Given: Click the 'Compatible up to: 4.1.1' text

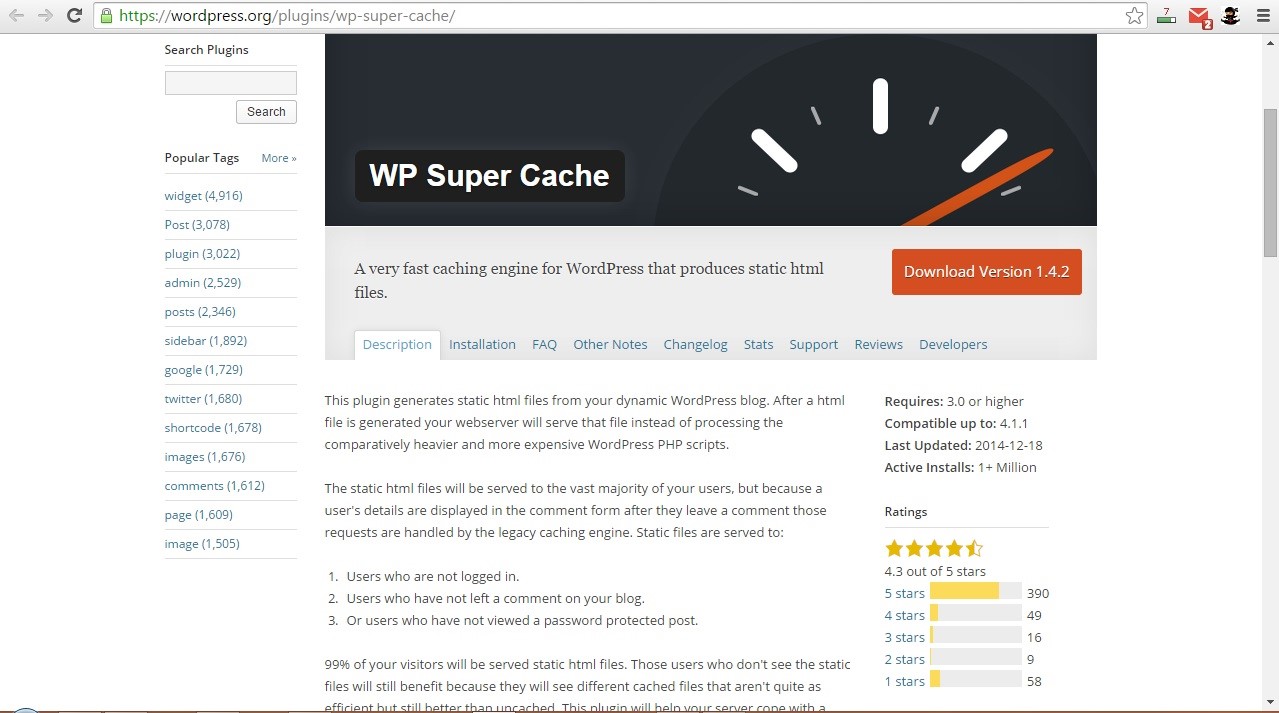Looking at the screenshot, I should pos(956,424).
